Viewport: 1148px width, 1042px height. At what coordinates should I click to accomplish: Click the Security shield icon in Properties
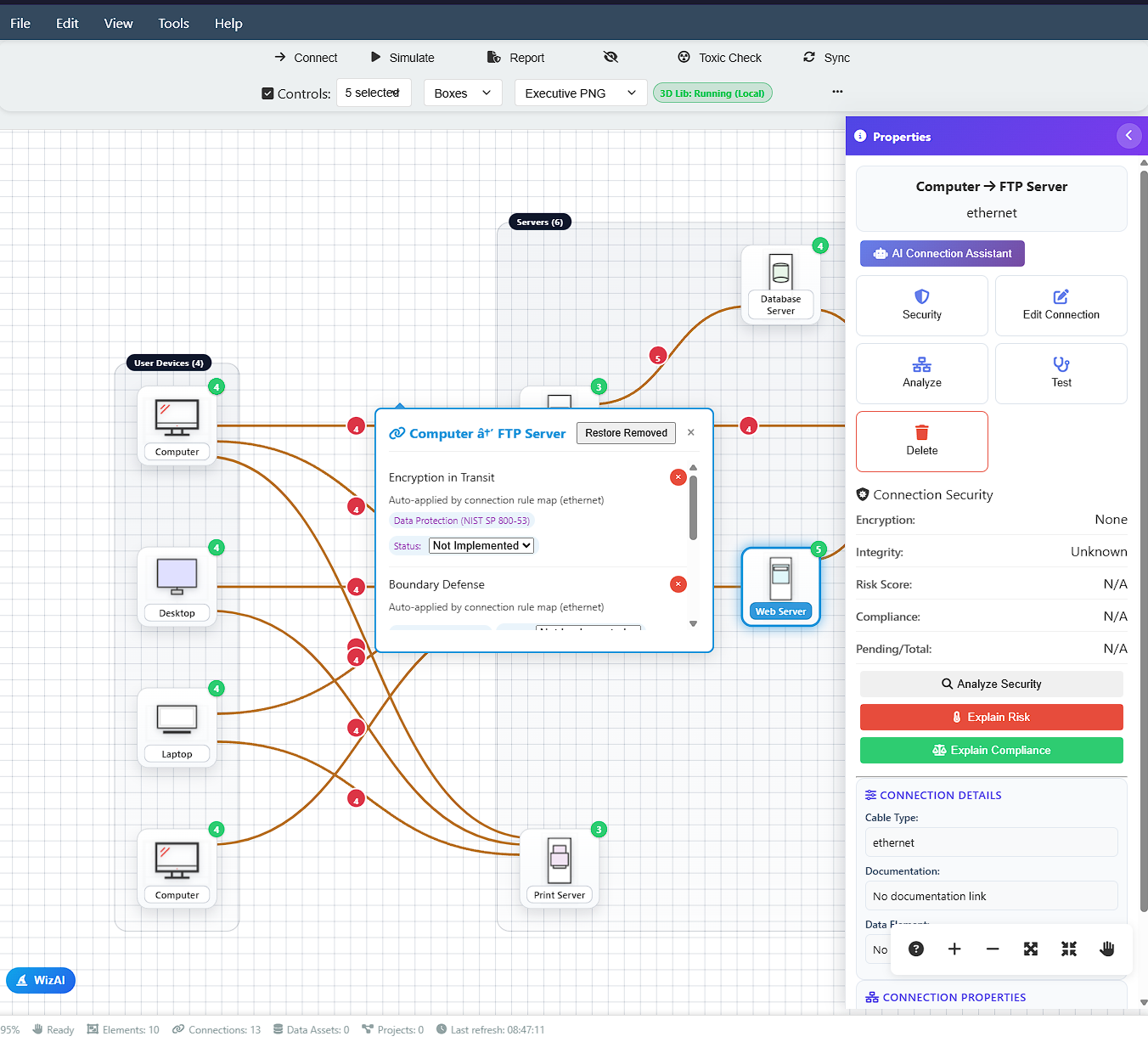click(x=921, y=296)
